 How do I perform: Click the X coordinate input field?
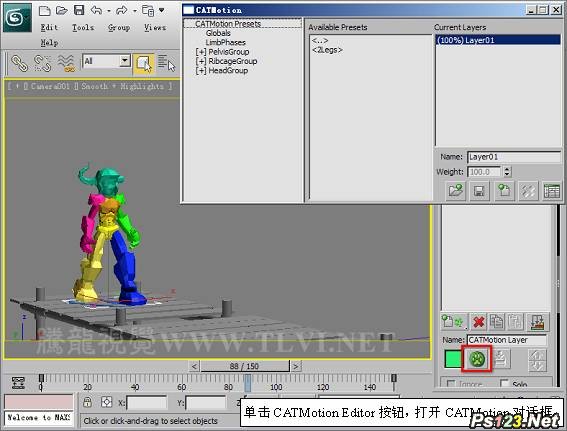[x=147, y=402]
